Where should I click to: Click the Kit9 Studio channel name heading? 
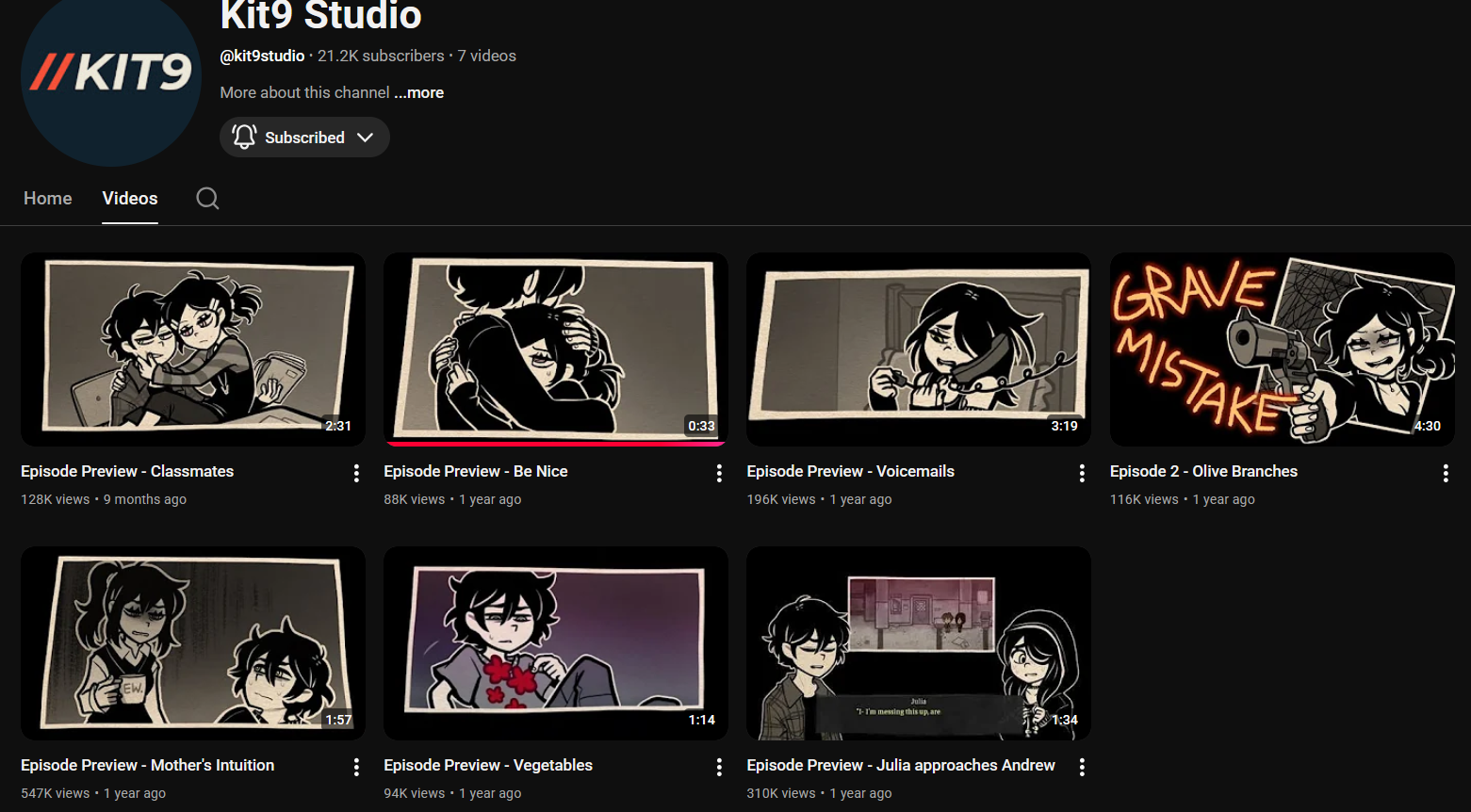point(321,16)
